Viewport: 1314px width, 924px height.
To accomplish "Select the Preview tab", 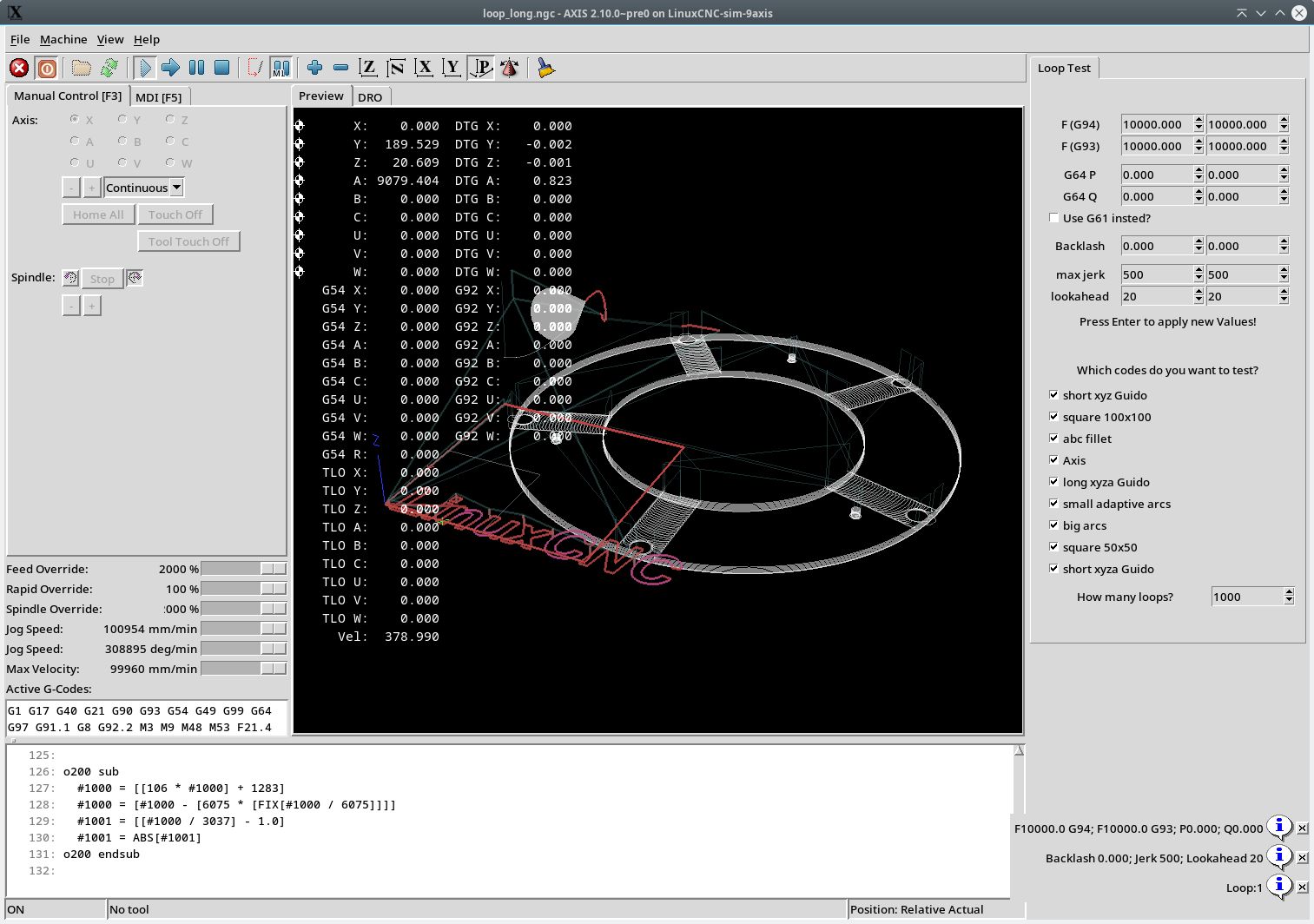I will click(x=321, y=96).
